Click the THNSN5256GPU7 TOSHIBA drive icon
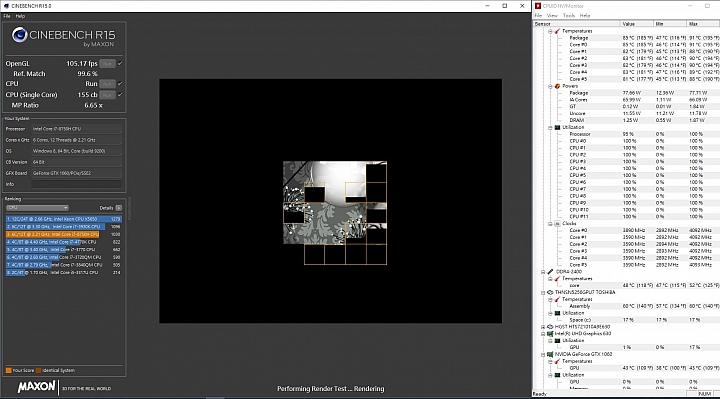This screenshot has height=399, width=720. click(x=550, y=292)
